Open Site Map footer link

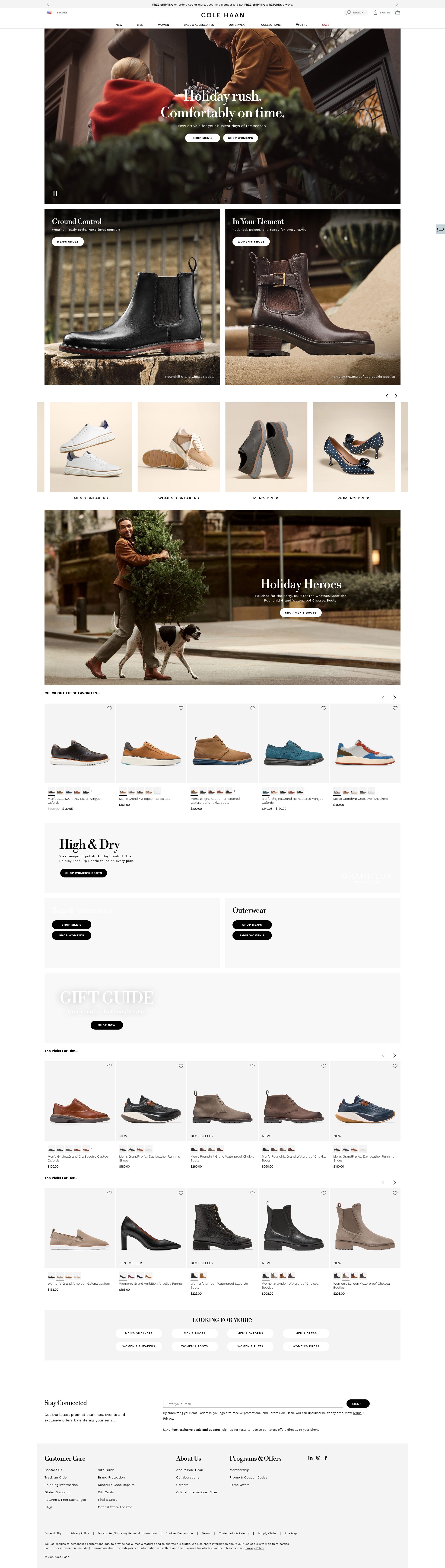pos(290,1533)
